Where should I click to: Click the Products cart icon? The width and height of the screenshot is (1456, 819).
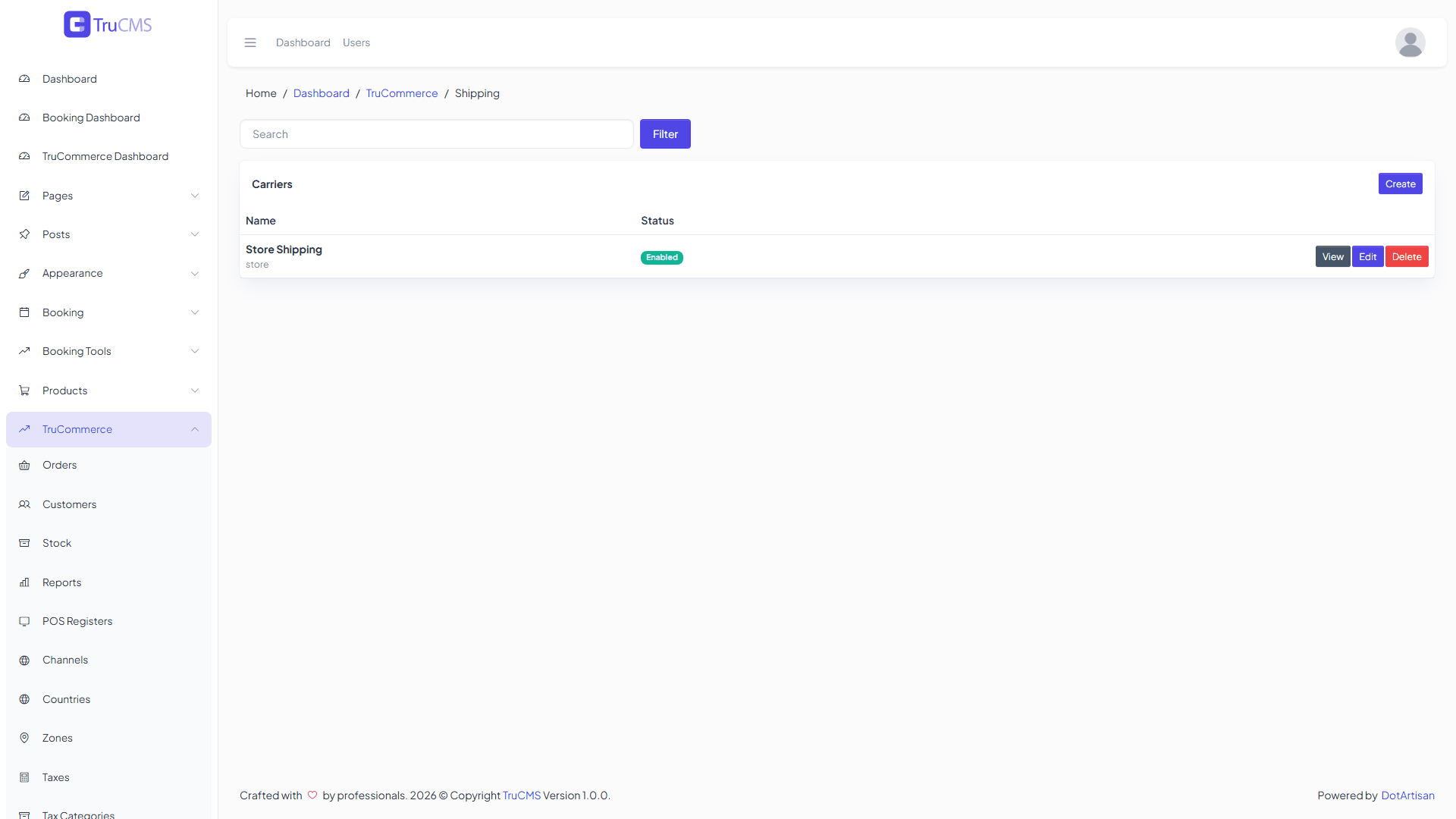pos(24,391)
